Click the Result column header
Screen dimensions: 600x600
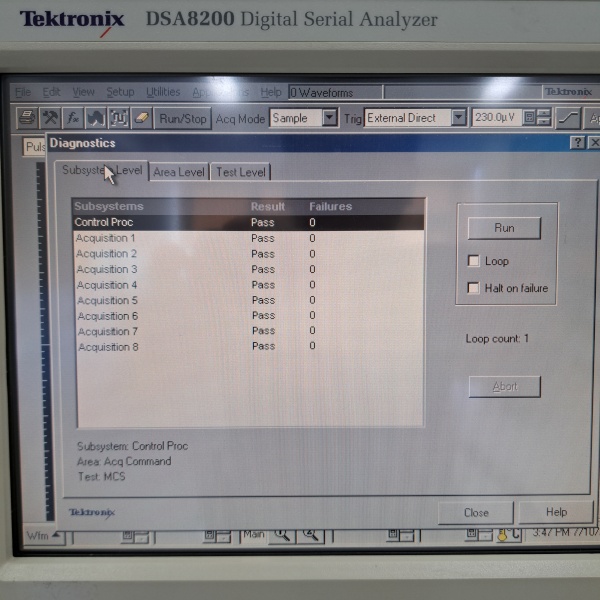(267, 207)
